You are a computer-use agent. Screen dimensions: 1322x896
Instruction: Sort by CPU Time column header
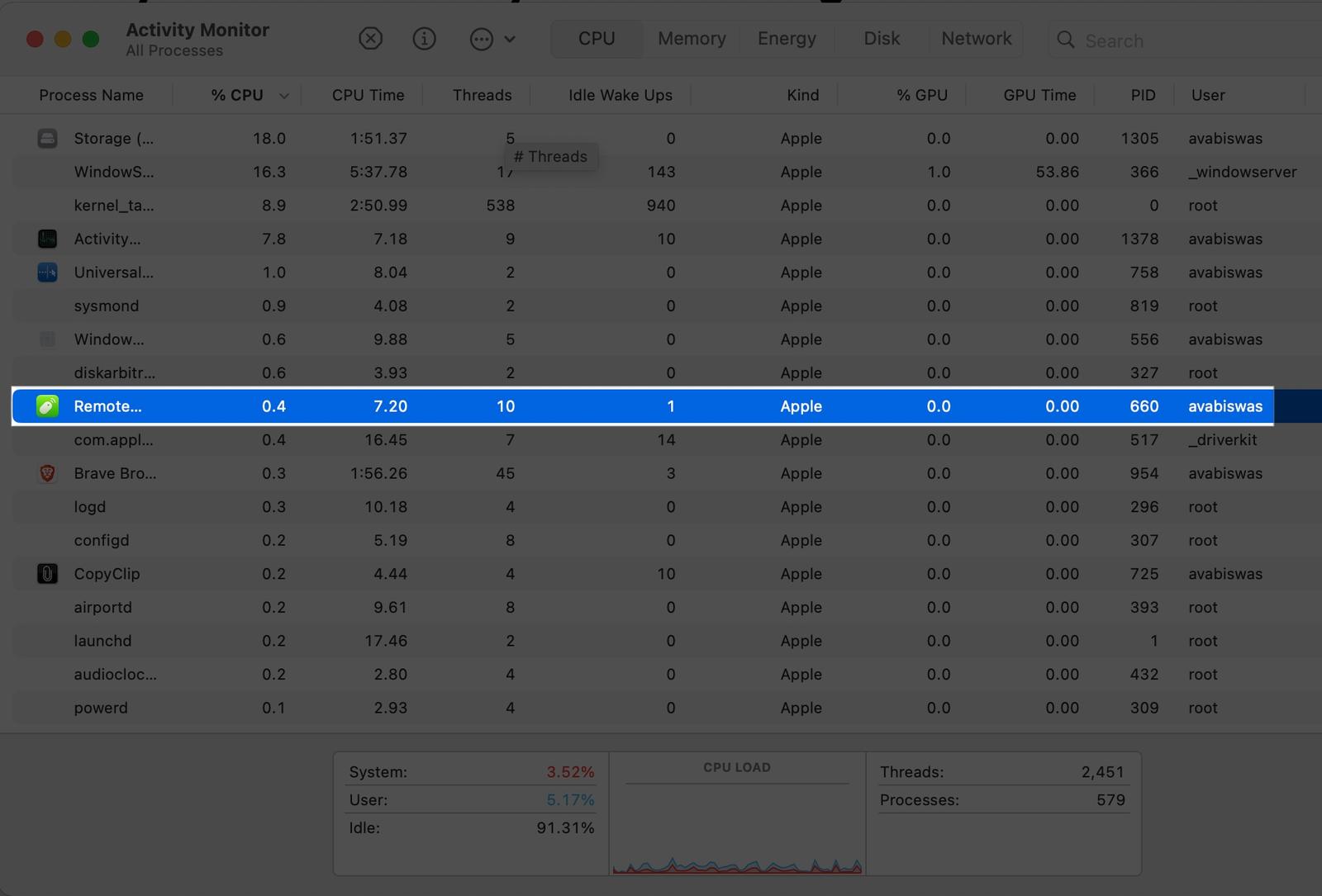tap(369, 95)
